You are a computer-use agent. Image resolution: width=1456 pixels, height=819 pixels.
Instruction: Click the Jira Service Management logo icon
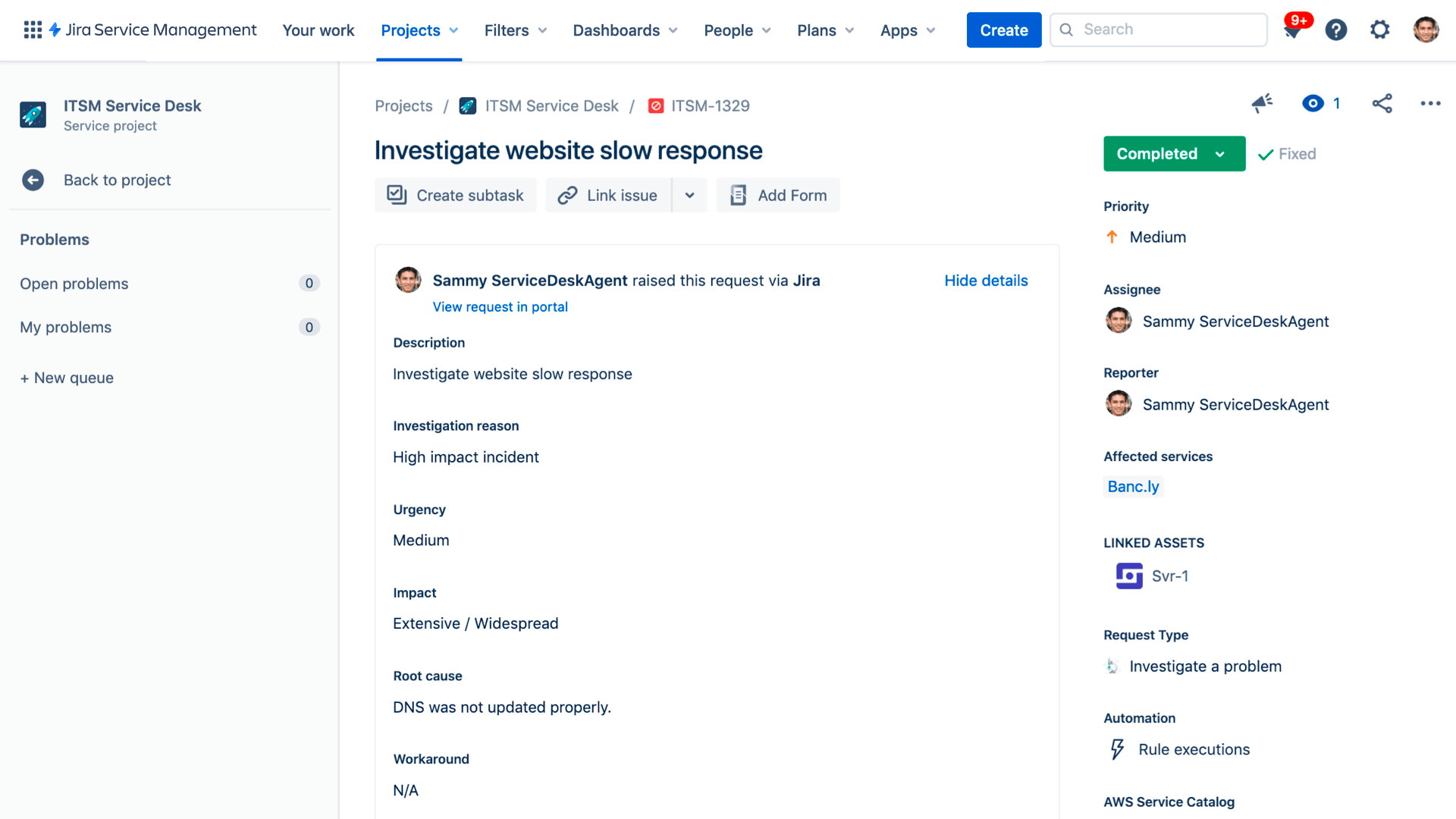[56, 30]
